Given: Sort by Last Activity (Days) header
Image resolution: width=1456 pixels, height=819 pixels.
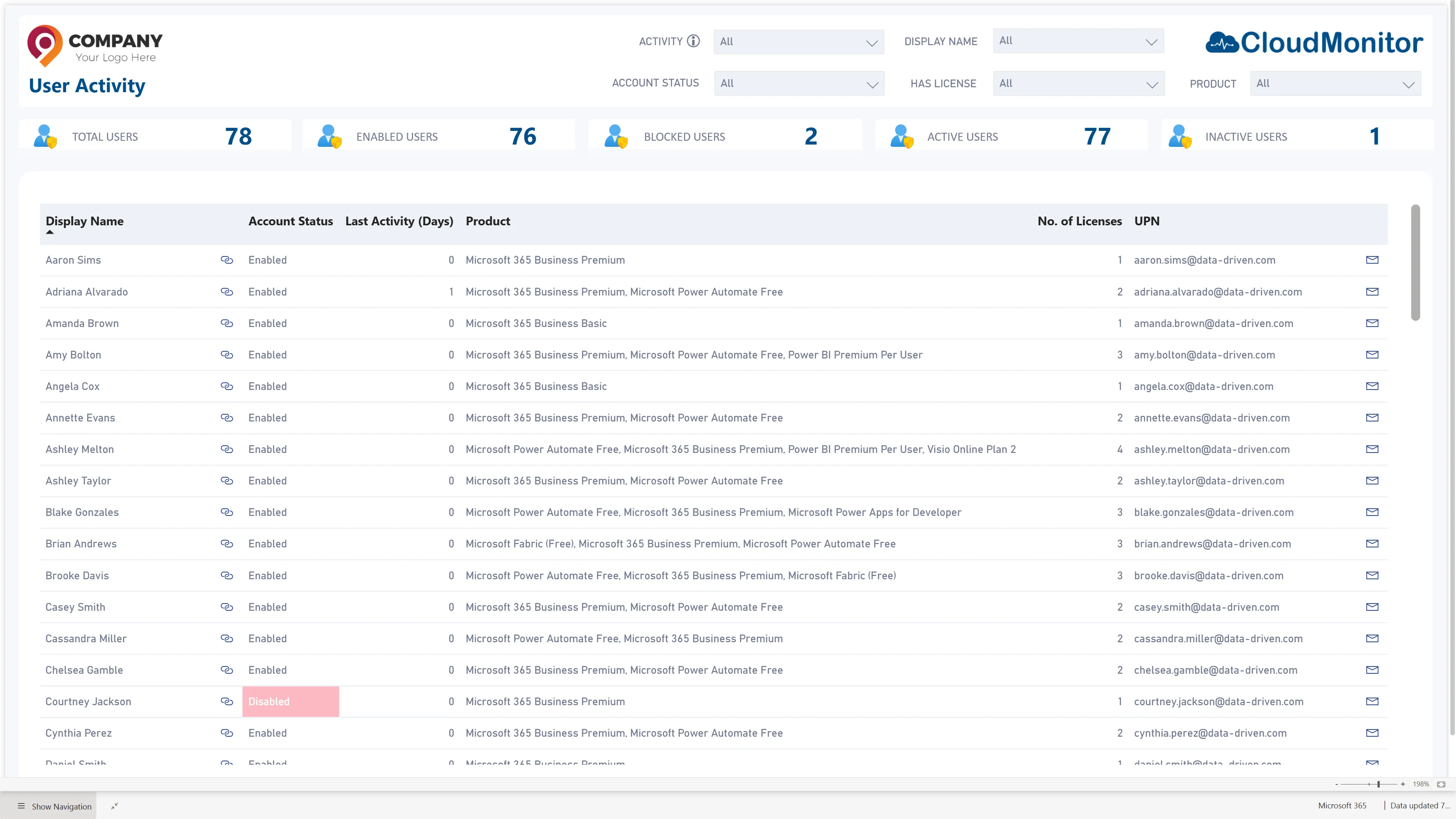Looking at the screenshot, I should (399, 221).
